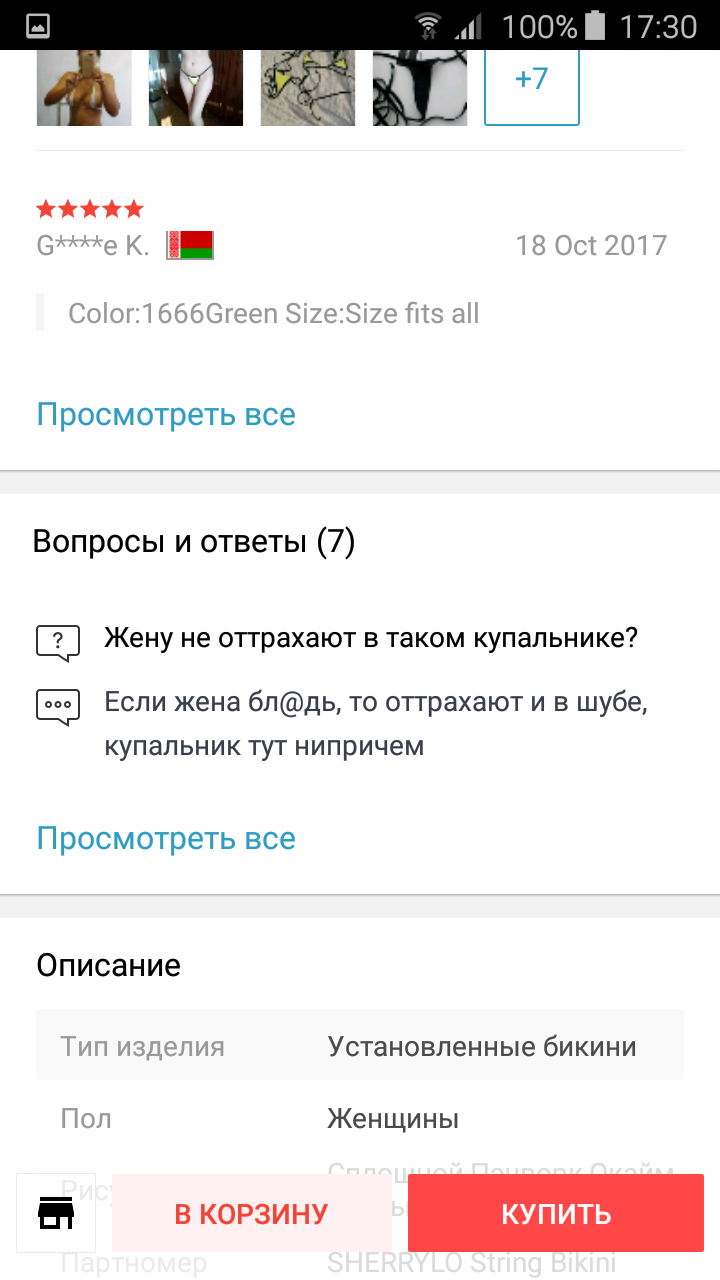
Task: Open the Вопросы и ответы (7) section header
Action: pyautogui.click(x=194, y=542)
